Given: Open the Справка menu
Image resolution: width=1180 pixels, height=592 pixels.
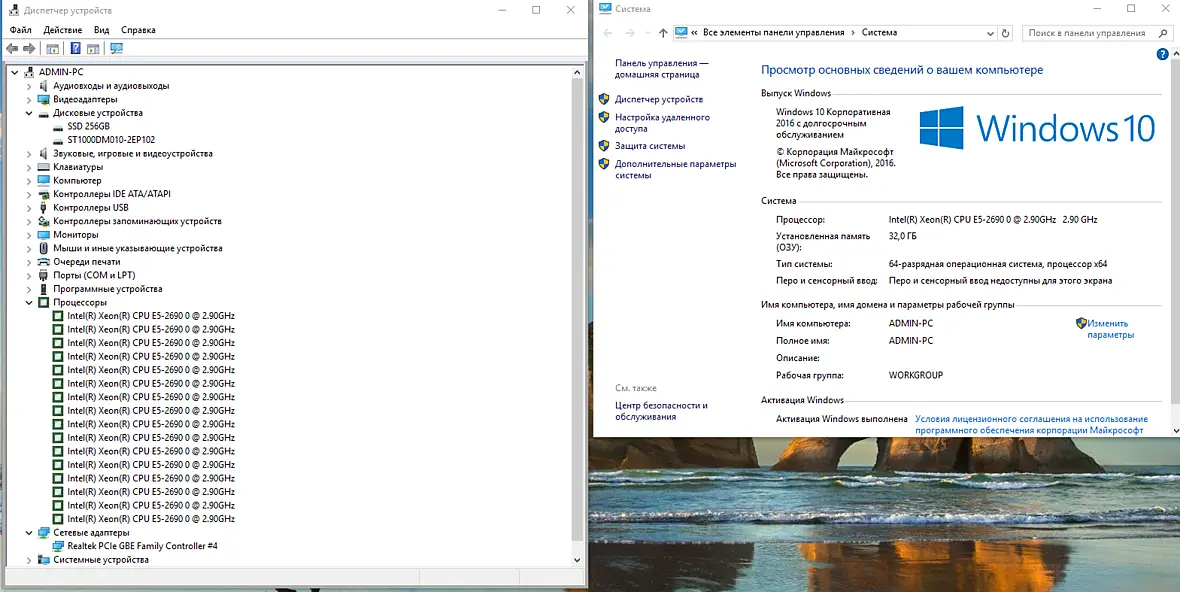Looking at the screenshot, I should [x=138, y=30].
